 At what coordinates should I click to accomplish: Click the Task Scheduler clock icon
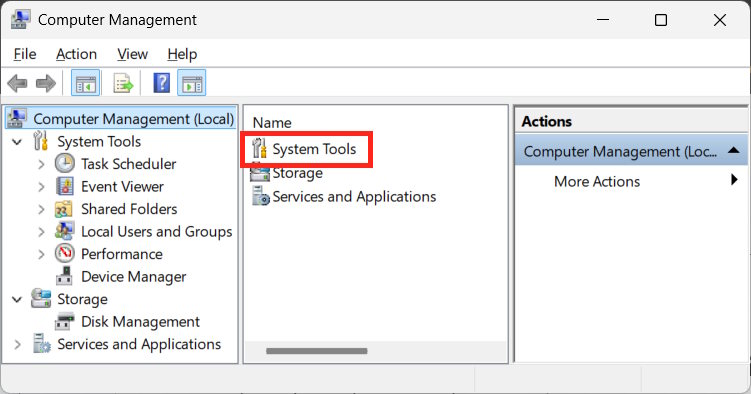coord(64,164)
